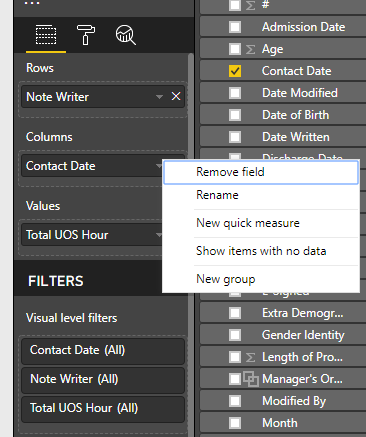Choose Remove field from context menu
366x437 pixels.
[261, 172]
